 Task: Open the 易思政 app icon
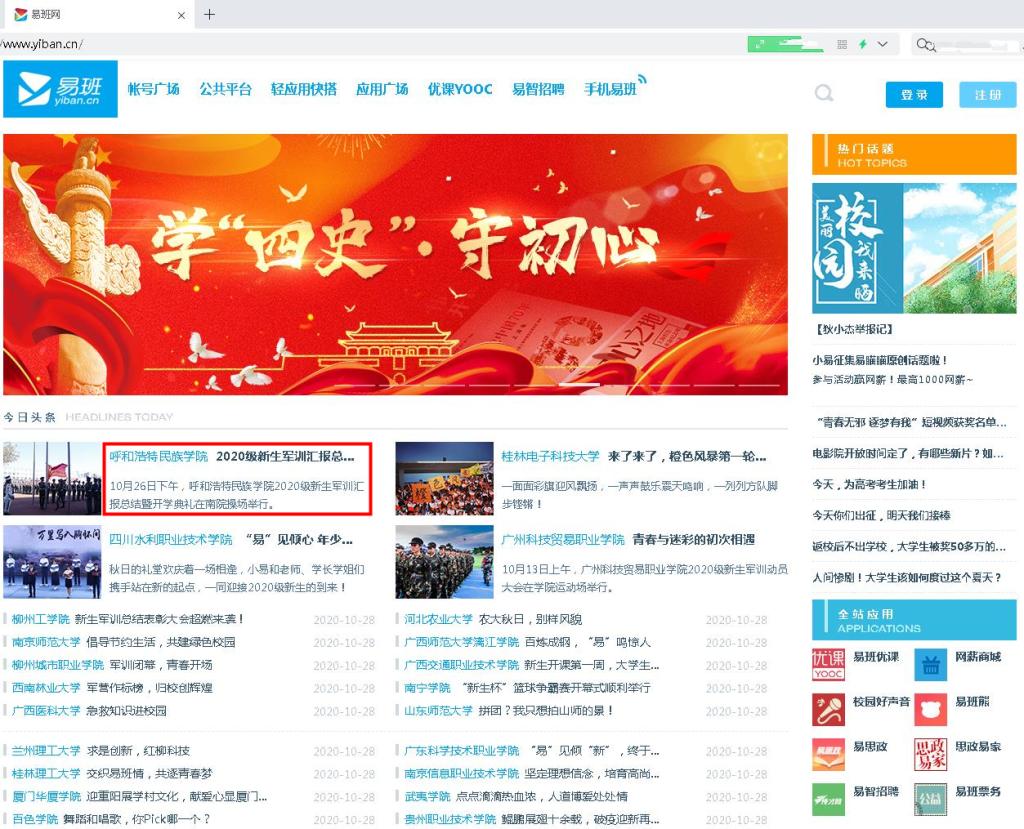[828, 754]
